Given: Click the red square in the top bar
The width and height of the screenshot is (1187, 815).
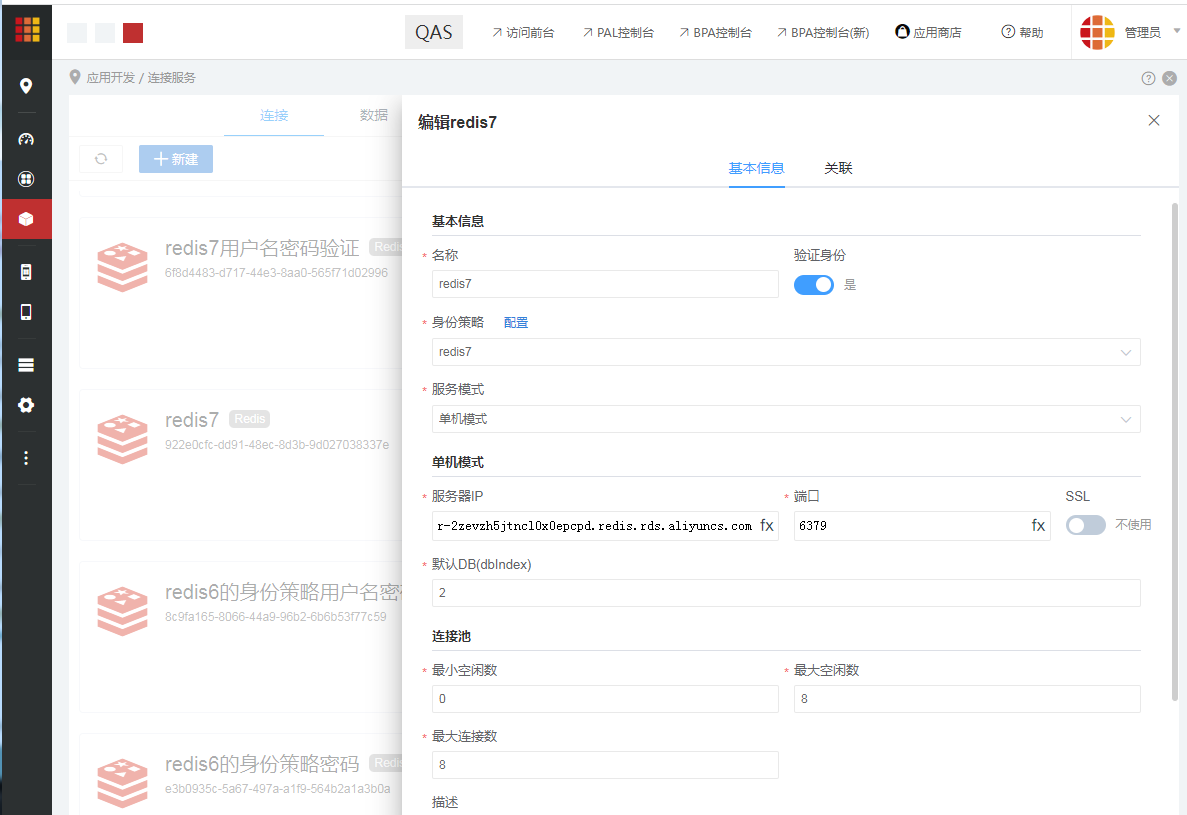Looking at the screenshot, I should point(133,33).
